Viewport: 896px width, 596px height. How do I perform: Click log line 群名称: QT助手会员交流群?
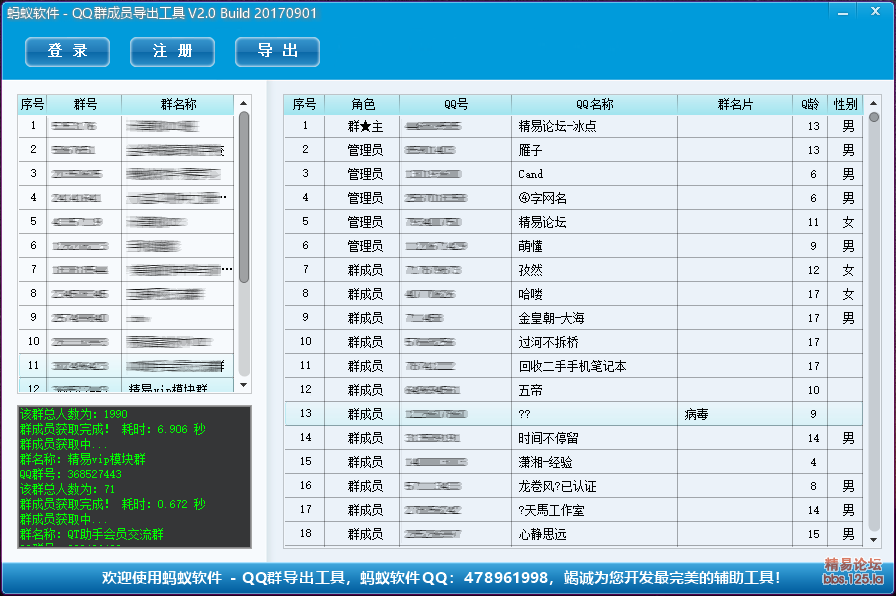pyautogui.click(x=91, y=534)
